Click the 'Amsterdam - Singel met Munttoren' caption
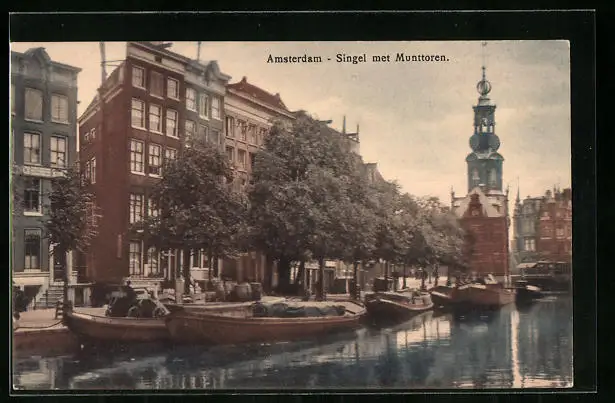Screen dimensions: 615x403 click(x=357, y=58)
